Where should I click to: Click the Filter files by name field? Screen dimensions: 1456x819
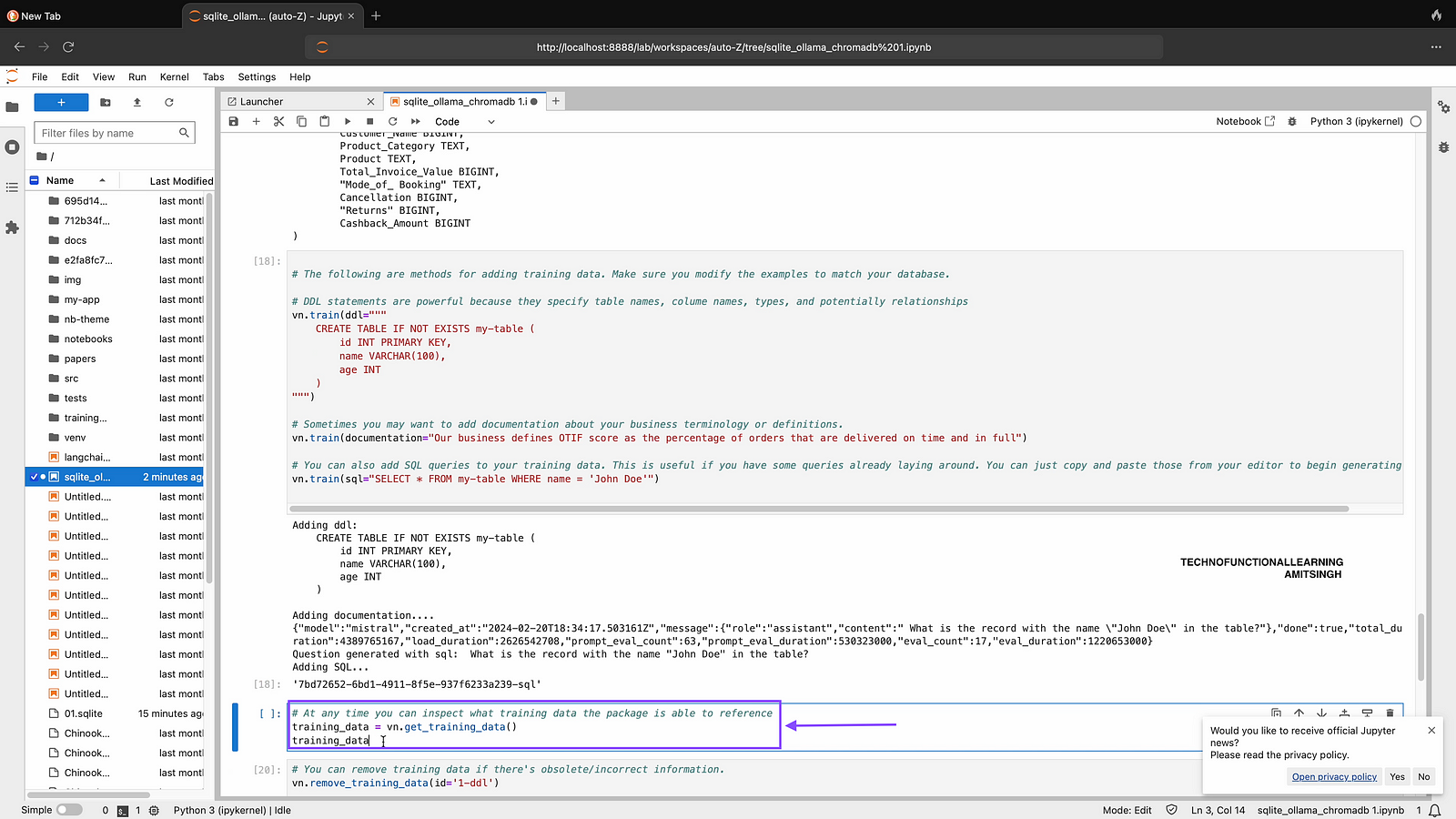click(107, 133)
